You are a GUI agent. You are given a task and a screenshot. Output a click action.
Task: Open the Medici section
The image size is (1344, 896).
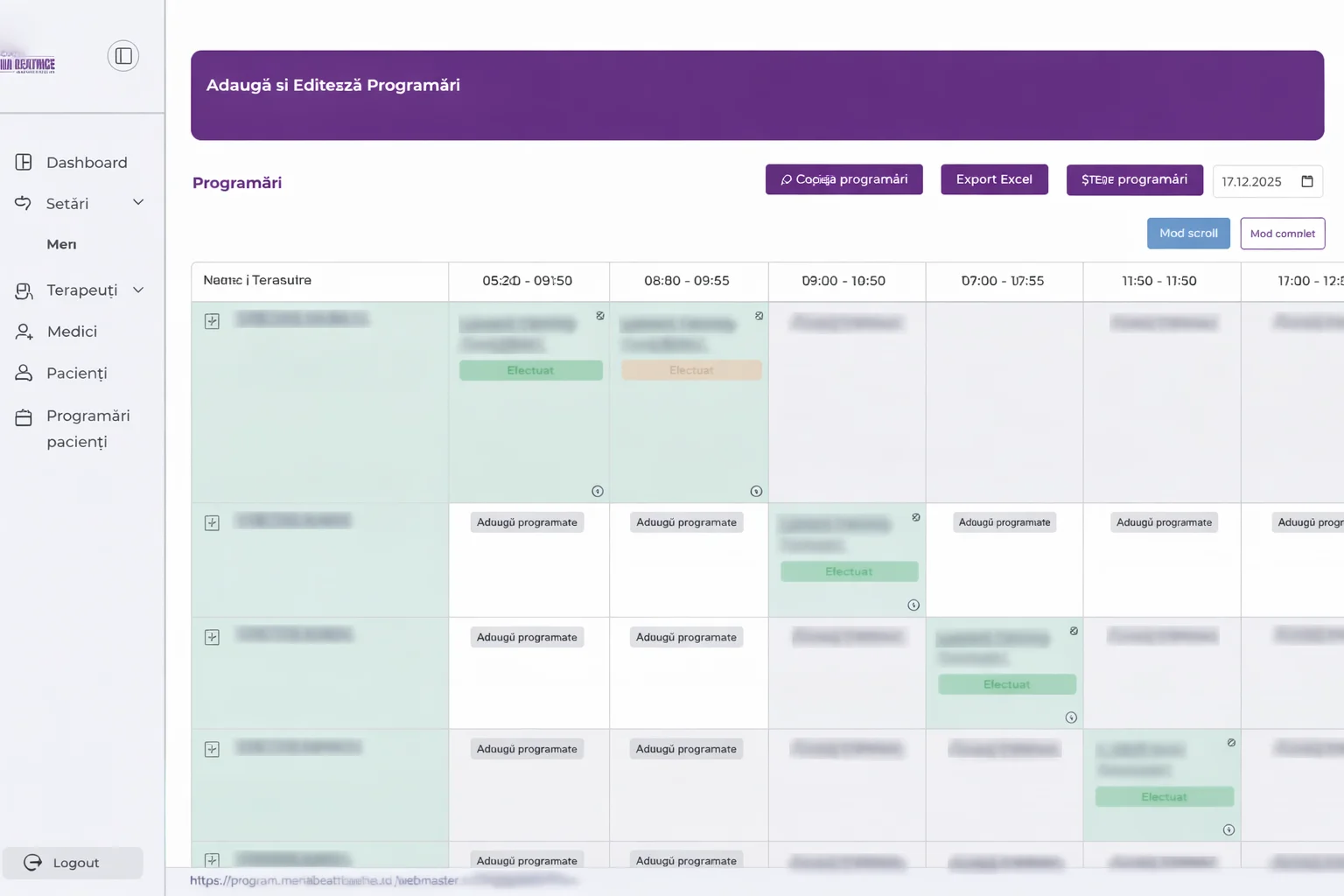72,332
